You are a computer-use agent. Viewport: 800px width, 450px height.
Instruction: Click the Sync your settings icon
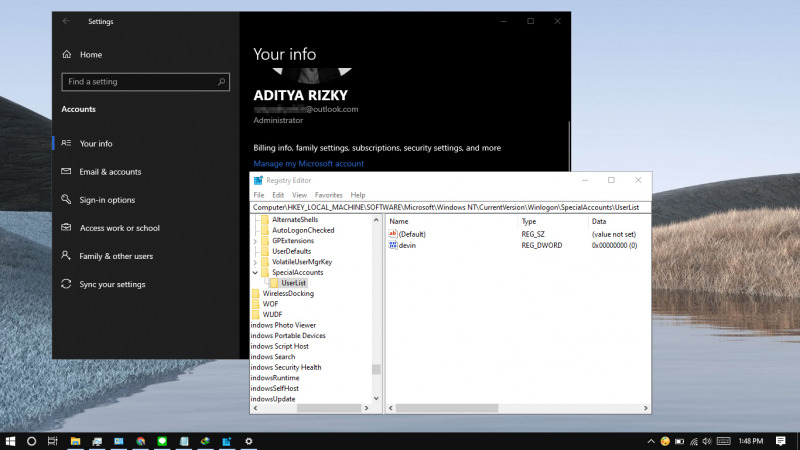(x=66, y=284)
